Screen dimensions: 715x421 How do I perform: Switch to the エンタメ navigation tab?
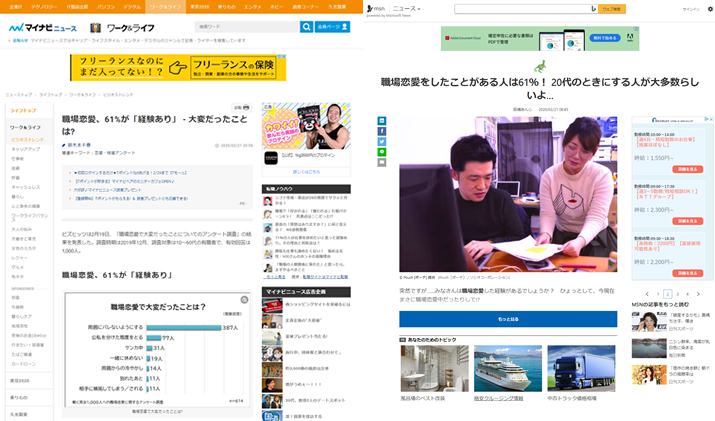point(253,5)
